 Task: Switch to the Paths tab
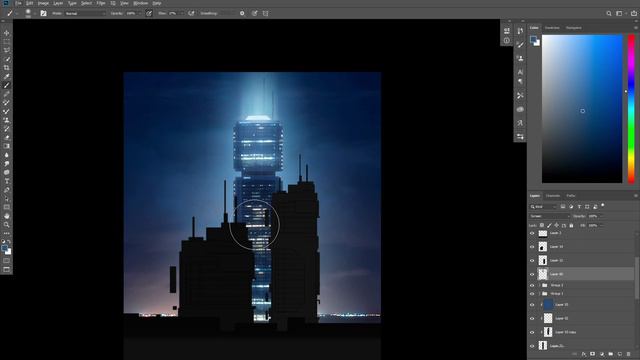[x=571, y=196]
